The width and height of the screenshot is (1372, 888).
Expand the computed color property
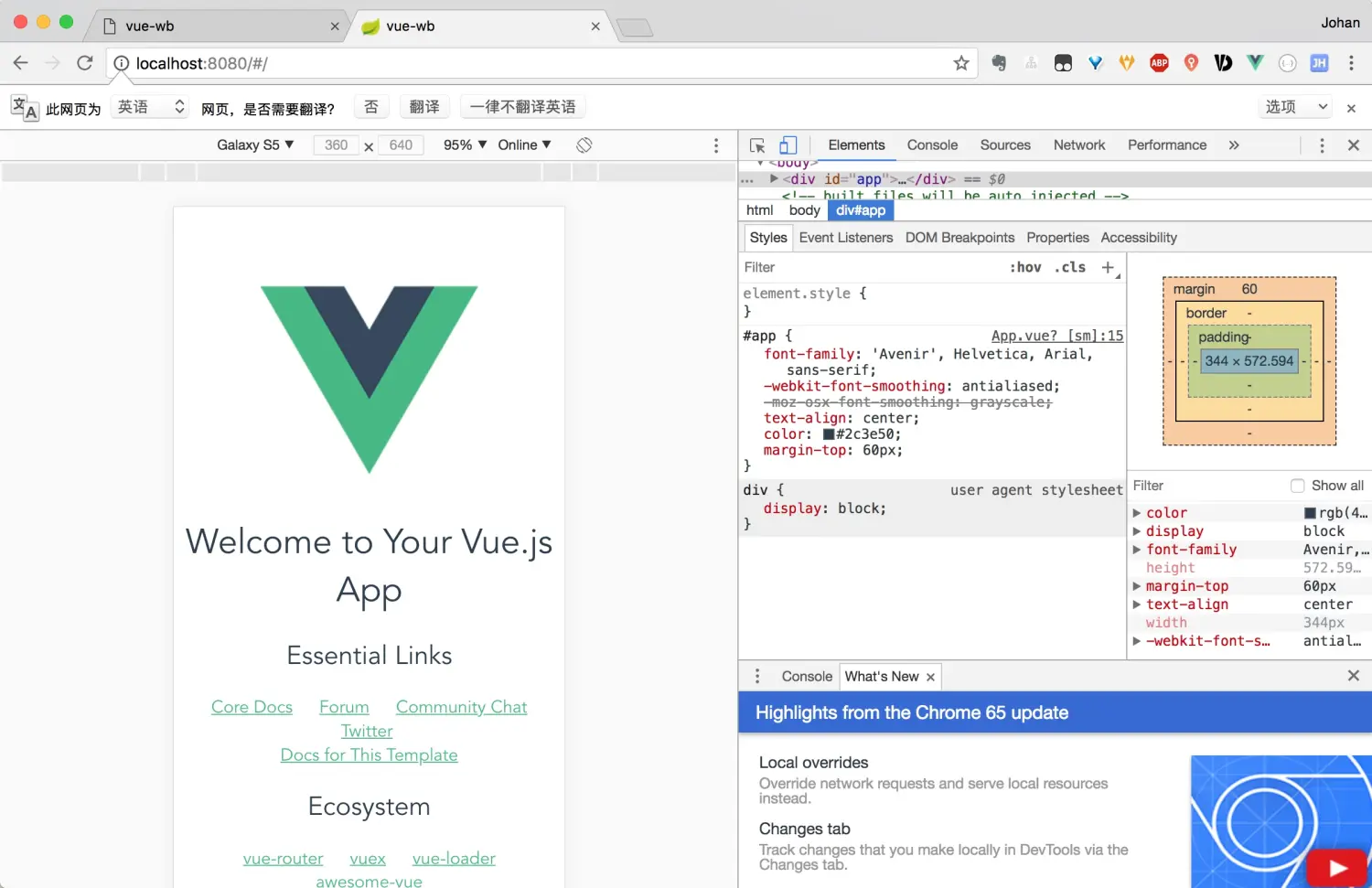[x=1137, y=513]
